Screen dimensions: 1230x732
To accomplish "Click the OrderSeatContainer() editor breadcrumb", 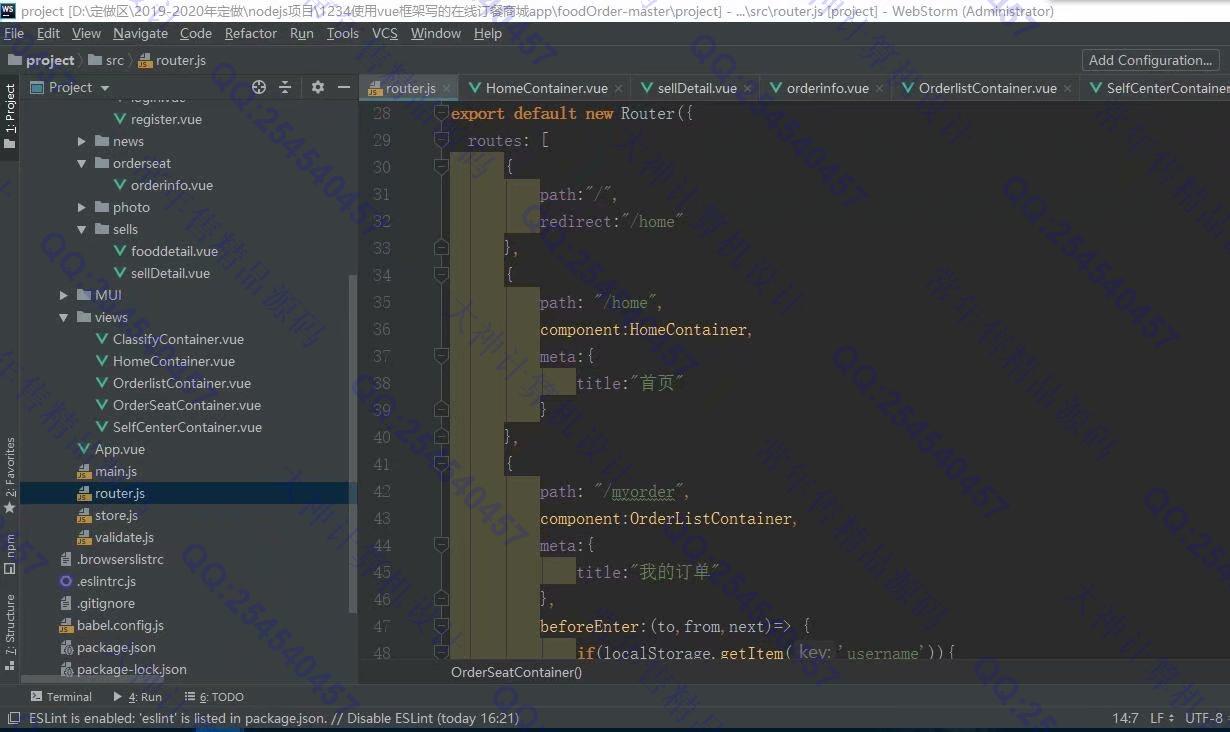I will point(516,672).
